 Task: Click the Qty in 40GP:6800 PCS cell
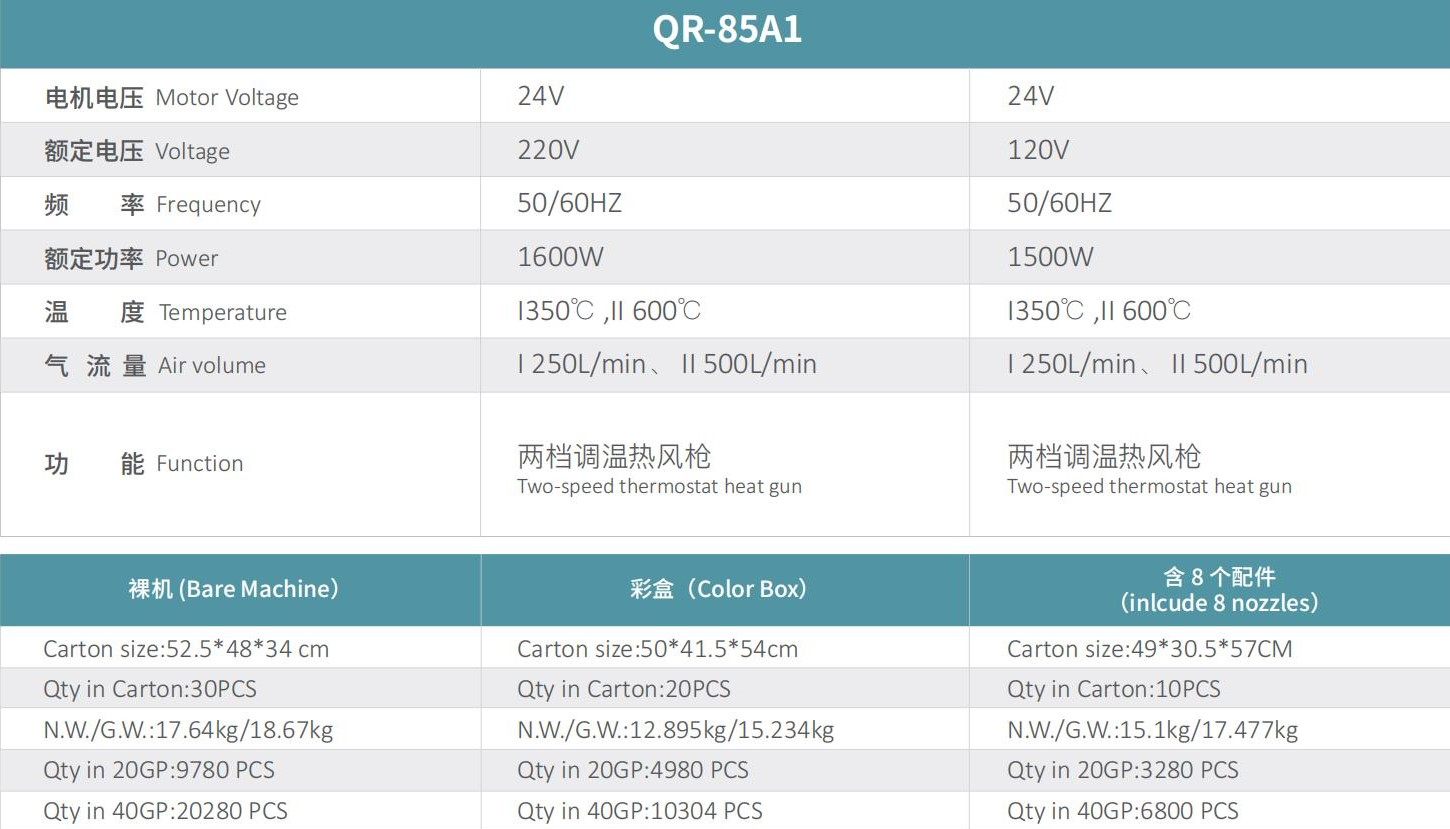coord(1123,811)
